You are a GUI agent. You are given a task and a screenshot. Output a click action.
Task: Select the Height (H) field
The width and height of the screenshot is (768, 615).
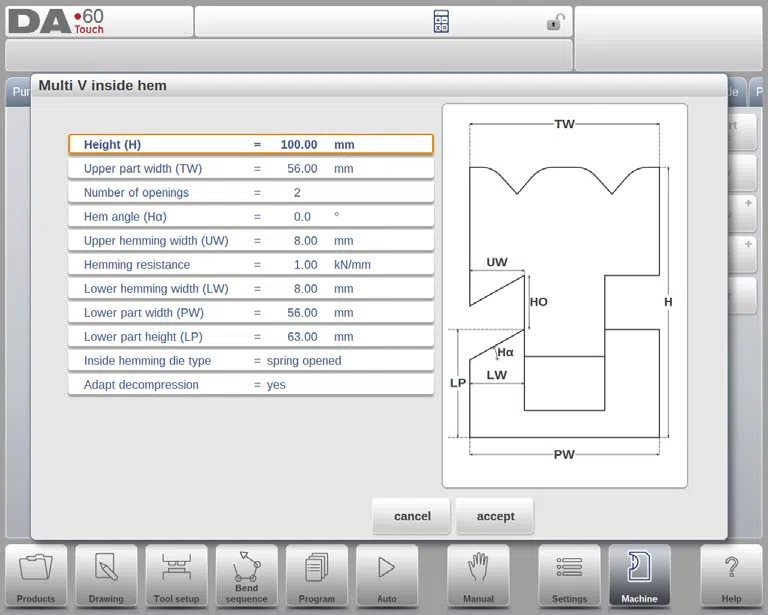click(251, 144)
